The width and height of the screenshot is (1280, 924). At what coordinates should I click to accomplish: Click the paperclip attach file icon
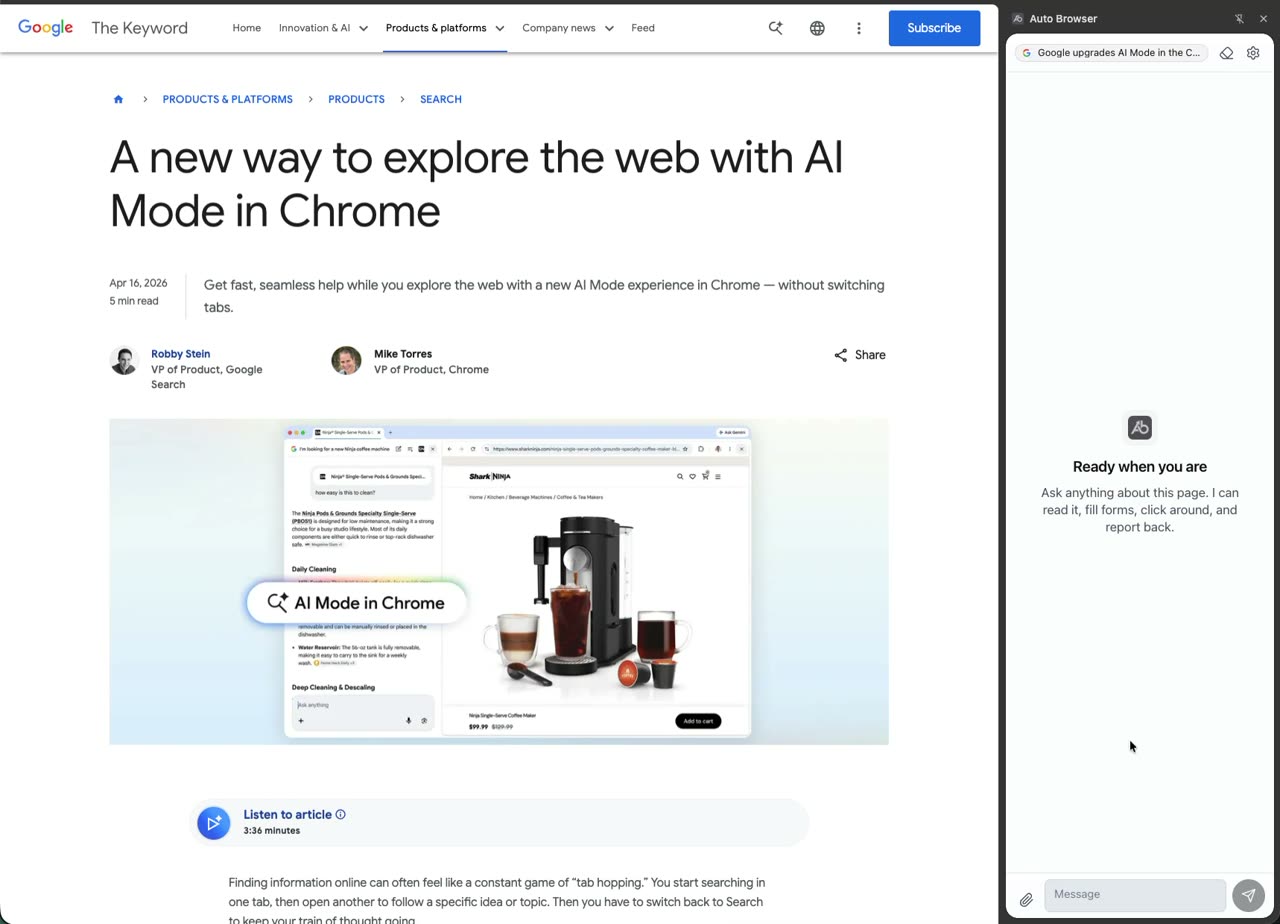[x=1026, y=900]
